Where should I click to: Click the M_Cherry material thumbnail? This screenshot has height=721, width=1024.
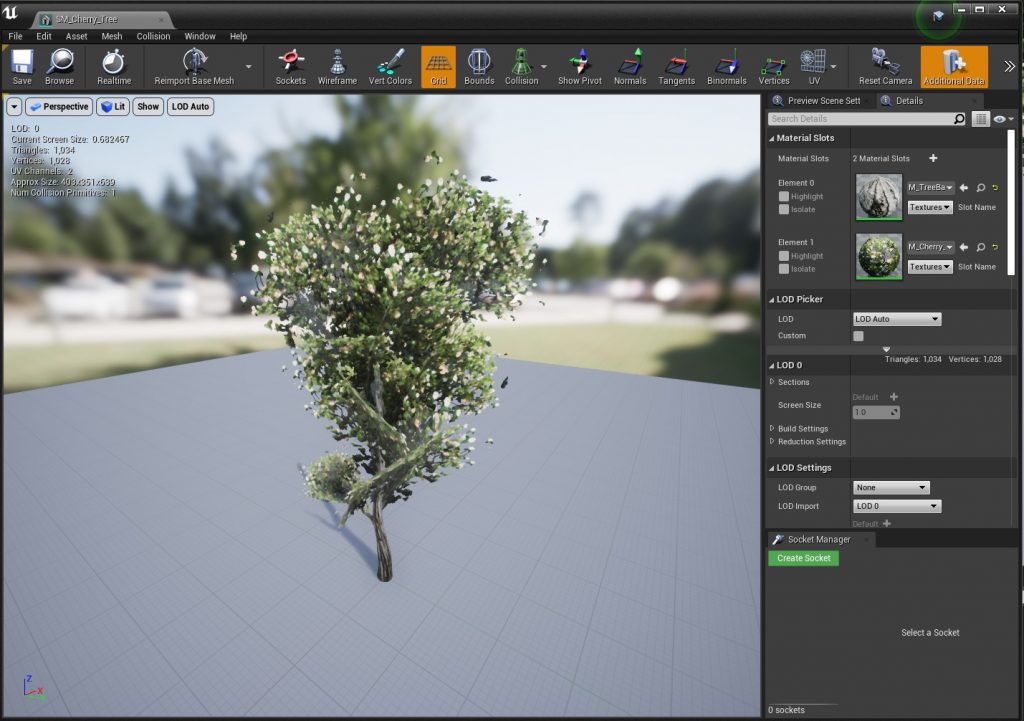[878, 256]
